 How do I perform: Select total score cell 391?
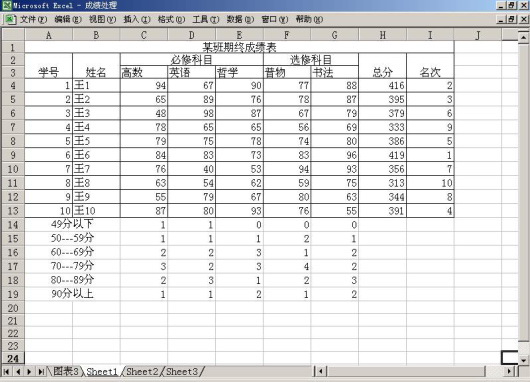[x=383, y=211]
